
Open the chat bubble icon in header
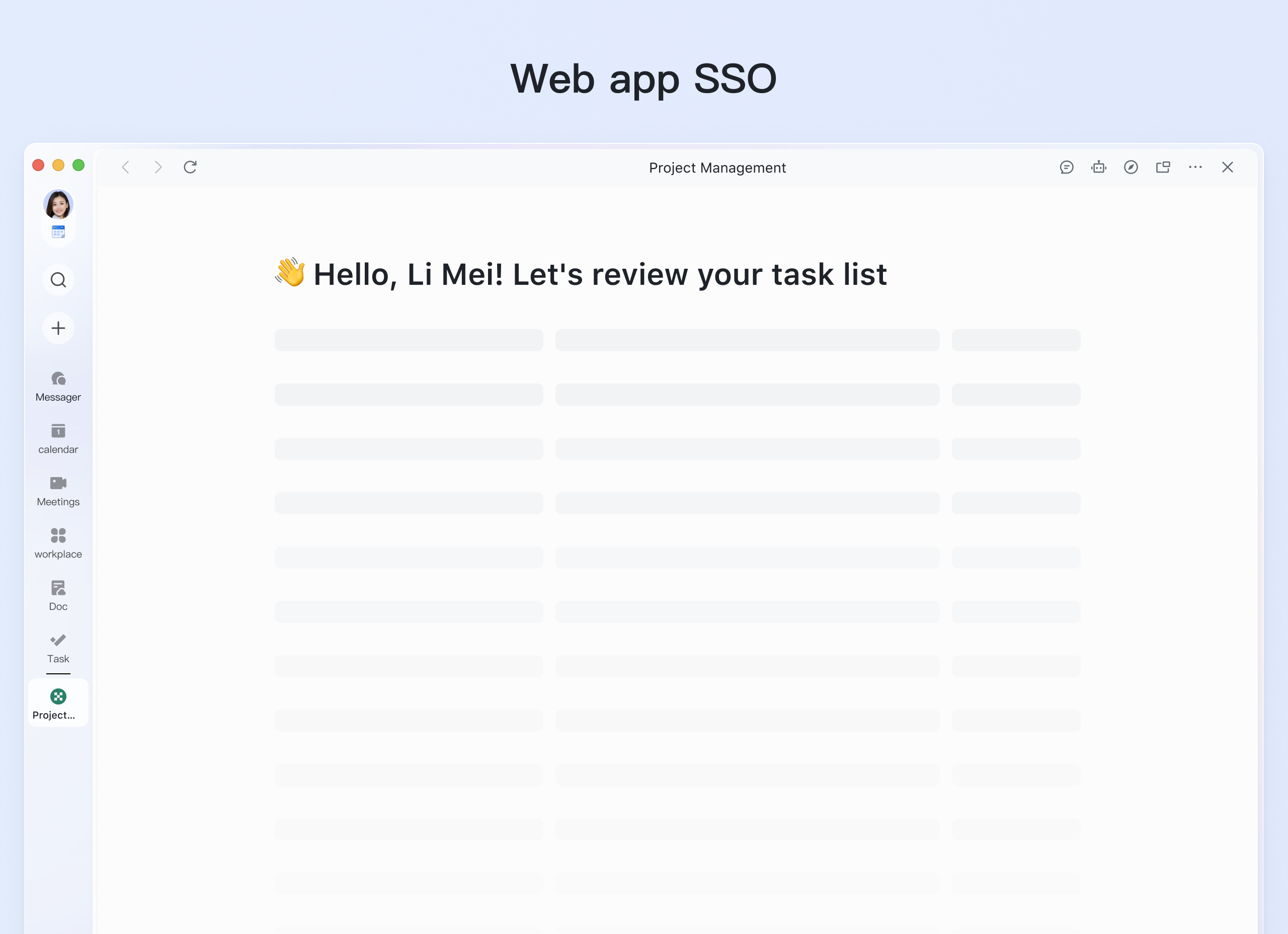[x=1067, y=167]
